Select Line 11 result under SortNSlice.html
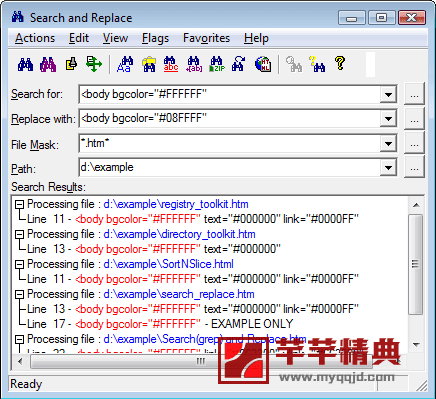436x399 pixels. tap(193, 279)
